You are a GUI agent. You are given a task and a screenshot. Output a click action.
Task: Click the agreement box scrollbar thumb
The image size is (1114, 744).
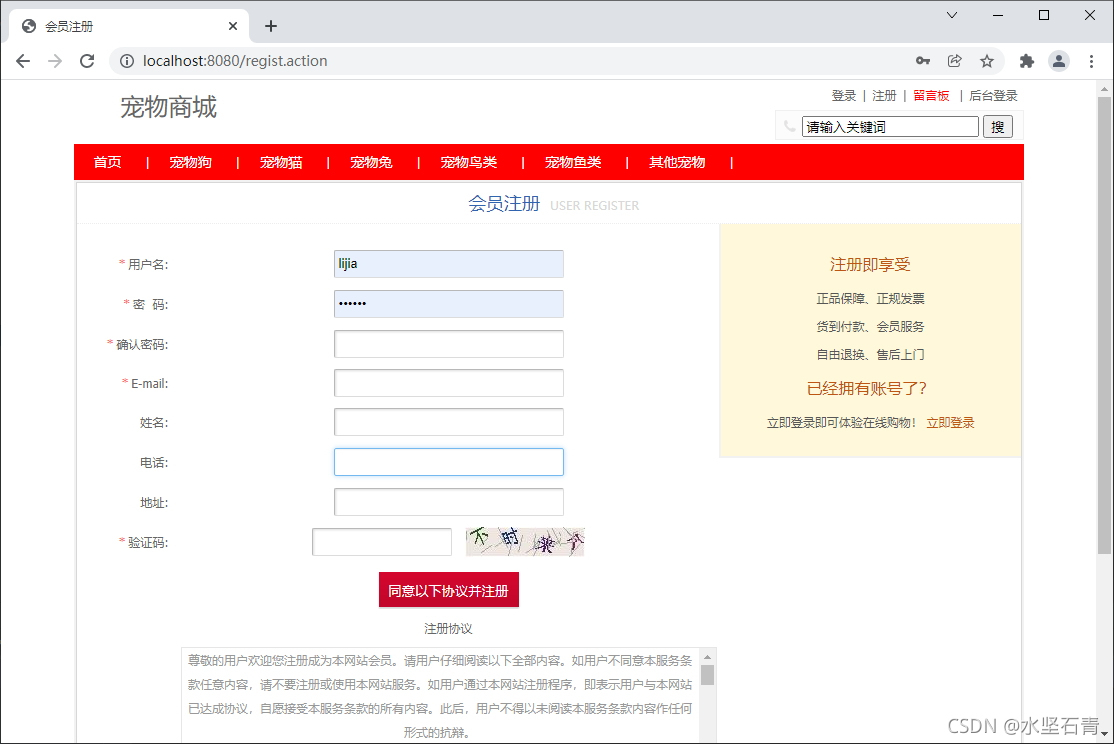click(707, 674)
